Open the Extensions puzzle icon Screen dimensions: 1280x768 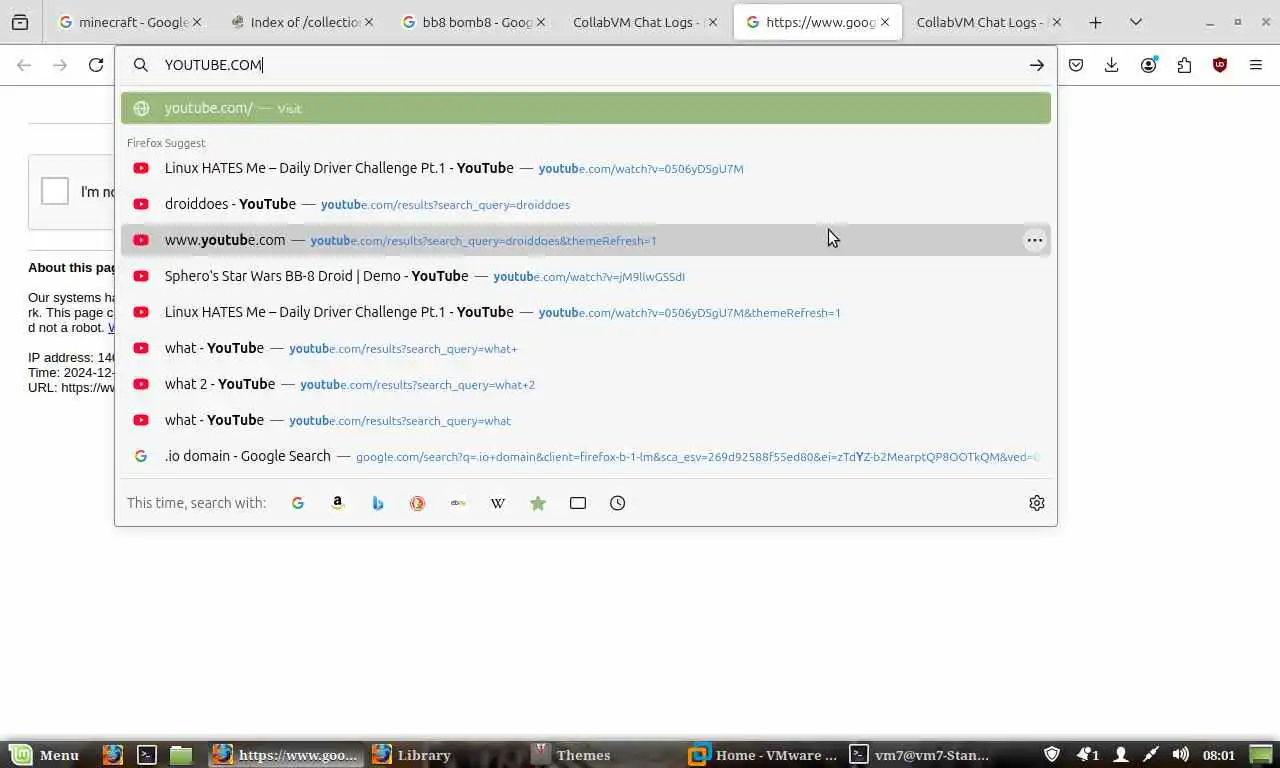(x=1184, y=65)
